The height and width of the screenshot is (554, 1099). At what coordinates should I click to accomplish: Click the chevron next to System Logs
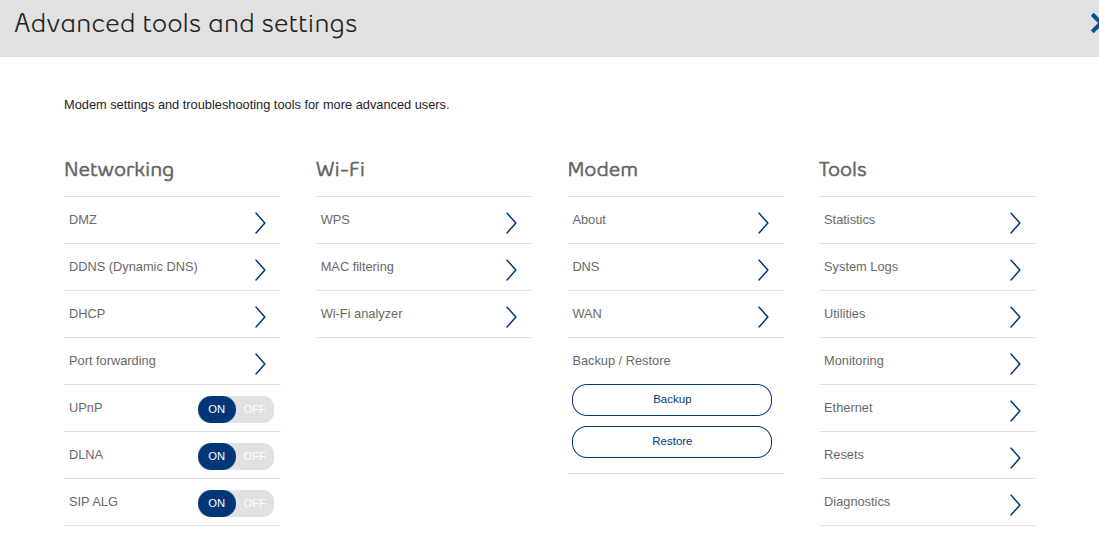pos(1015,269)
